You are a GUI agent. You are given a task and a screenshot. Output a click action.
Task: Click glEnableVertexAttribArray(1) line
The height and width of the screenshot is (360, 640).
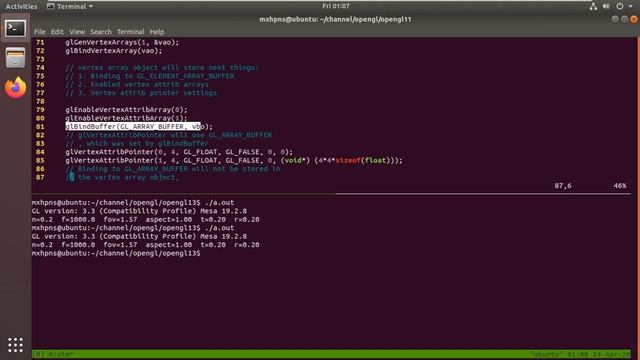pos(126,118)
